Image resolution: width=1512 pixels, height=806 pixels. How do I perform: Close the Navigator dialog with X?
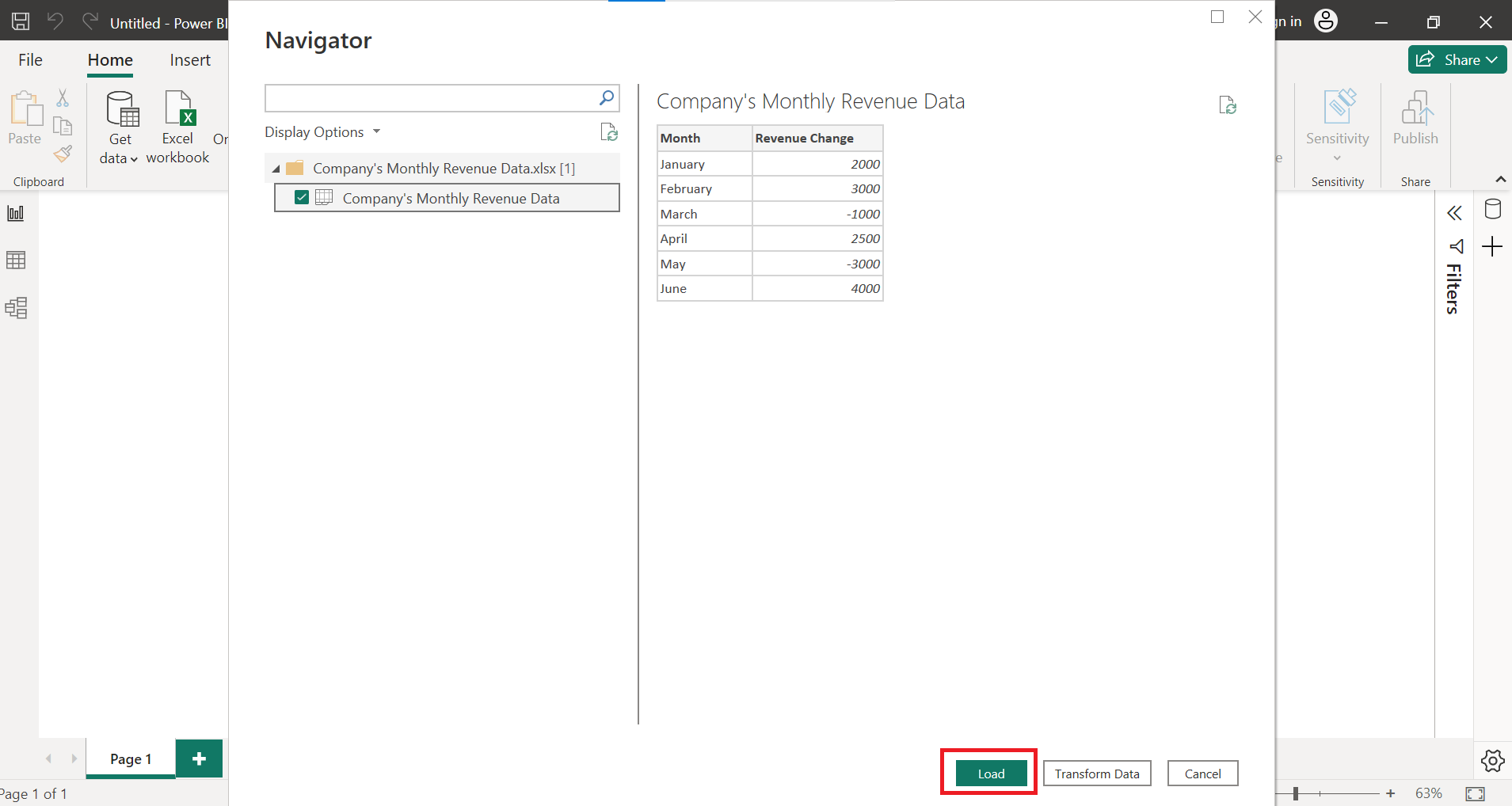click(x=1255, y=17)
